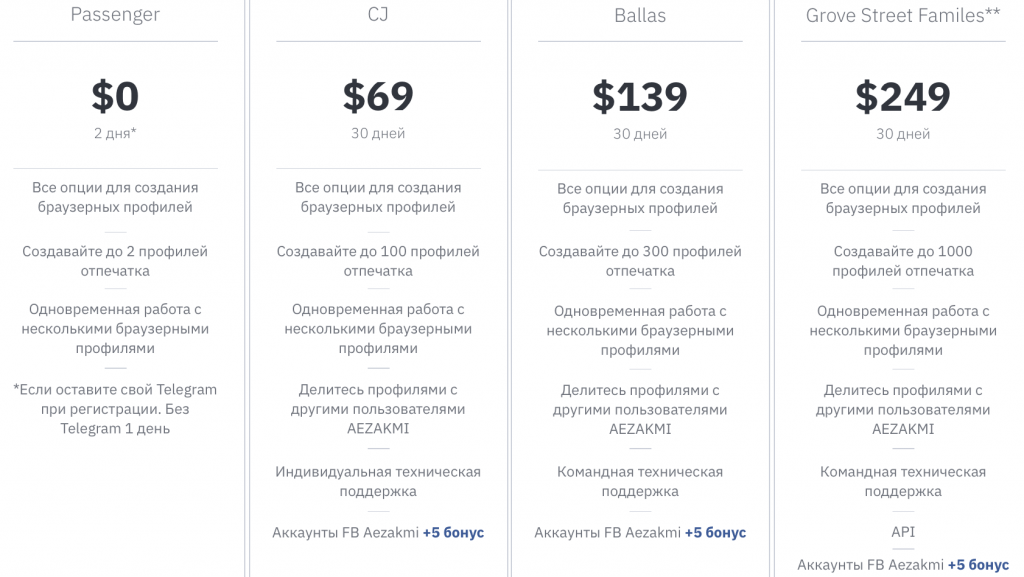Select the Passenger plan heading
The width and height of the screenshot is (1024, 577).
coord(115,14)
